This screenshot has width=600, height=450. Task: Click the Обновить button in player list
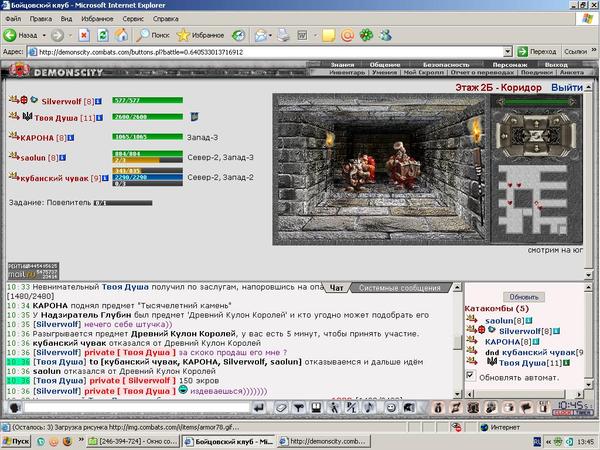(523, 297)
